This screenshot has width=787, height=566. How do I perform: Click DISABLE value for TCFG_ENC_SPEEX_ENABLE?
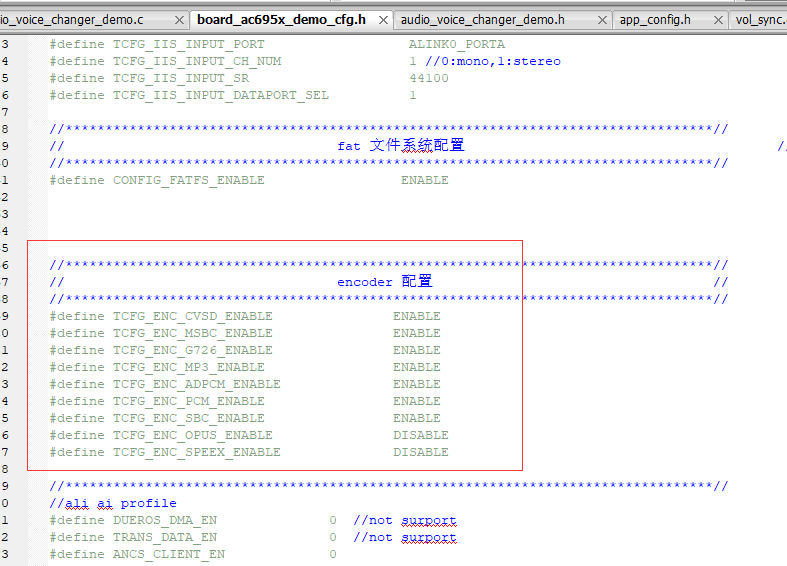(x=421, y=453)
